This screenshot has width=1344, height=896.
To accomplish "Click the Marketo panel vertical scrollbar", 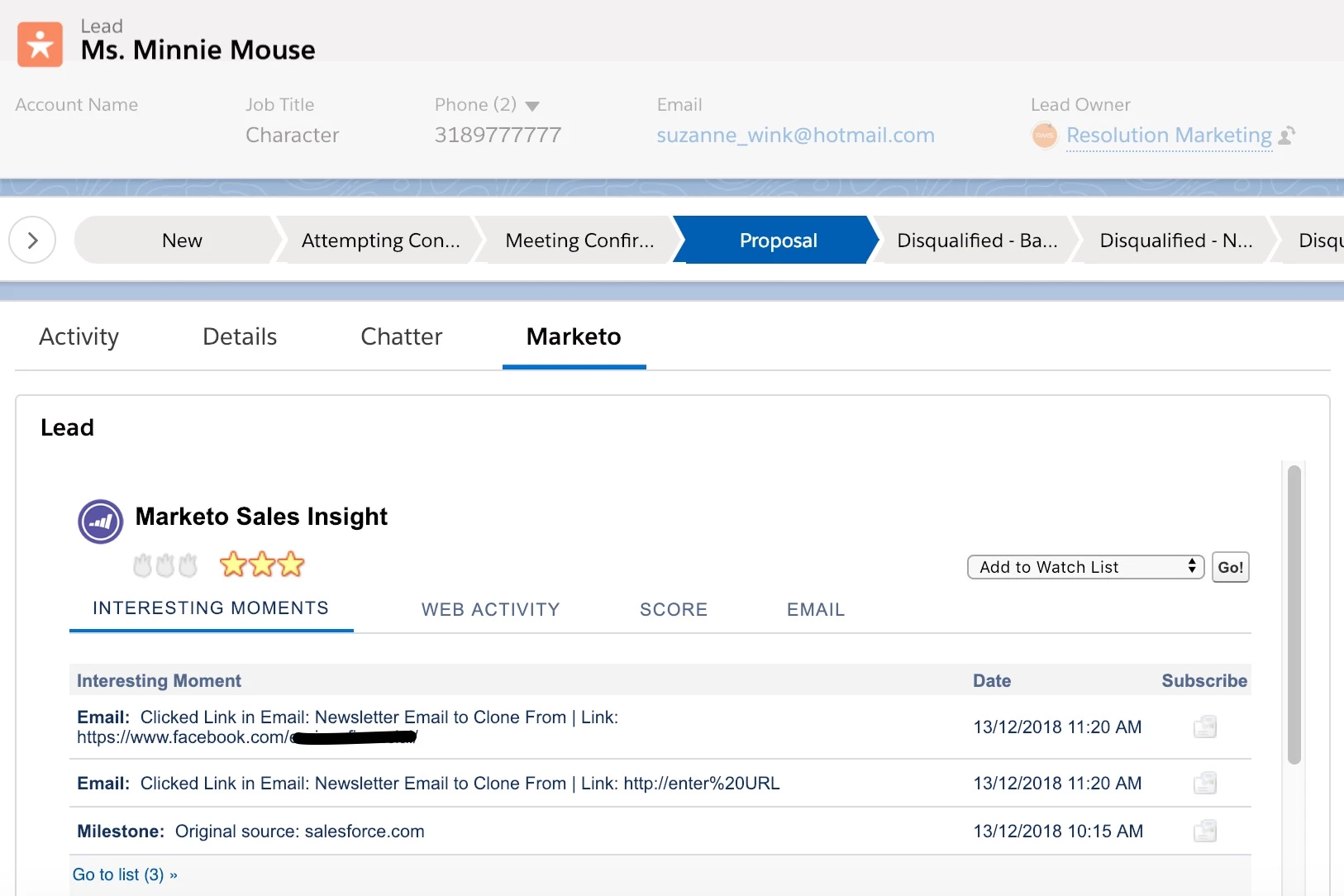I will 1294,614.
